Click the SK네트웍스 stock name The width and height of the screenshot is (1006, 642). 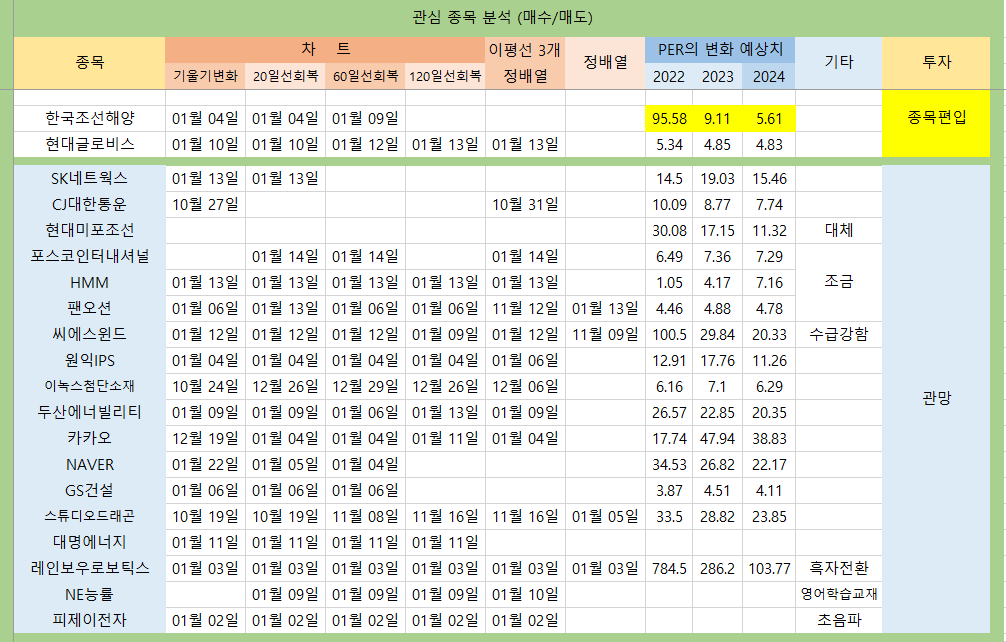[90, 178]
